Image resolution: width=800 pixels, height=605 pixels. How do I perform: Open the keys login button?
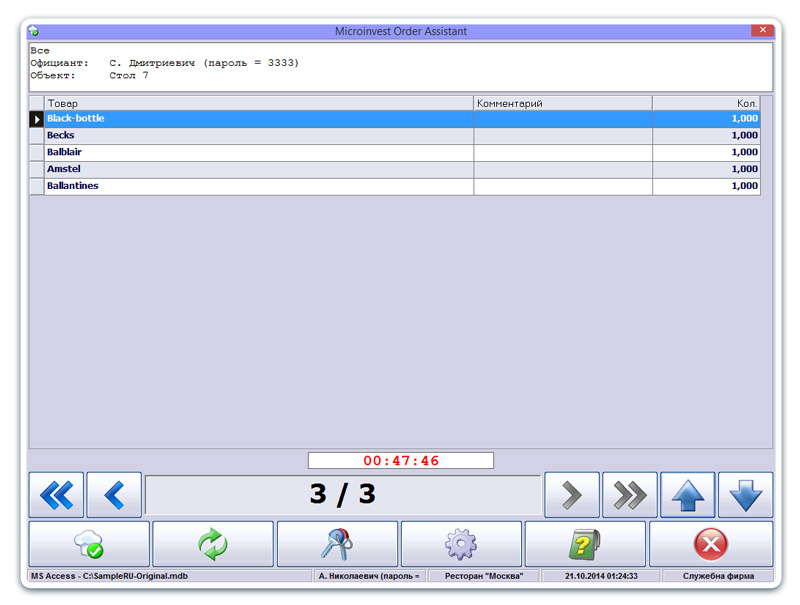click(x=337, y=544)
